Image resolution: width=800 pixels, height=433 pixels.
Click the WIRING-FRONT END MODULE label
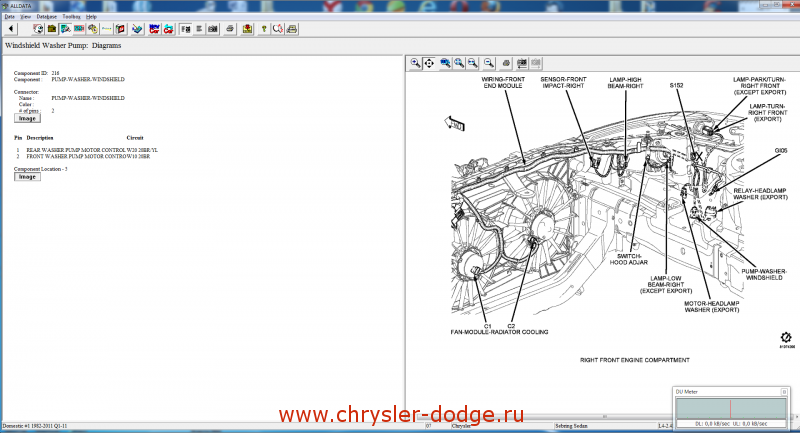503,83
